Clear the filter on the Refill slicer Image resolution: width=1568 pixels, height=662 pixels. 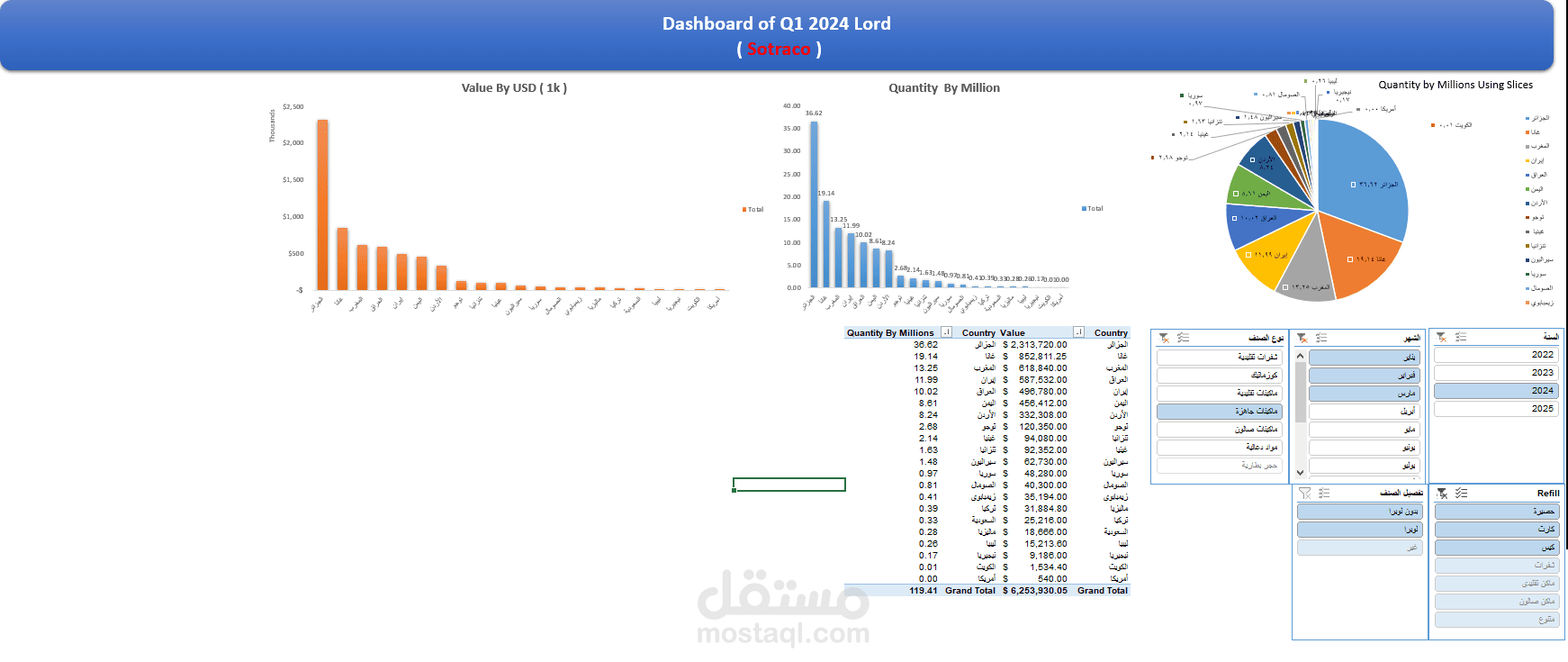pyautogui.click(x=1442, y=494)
